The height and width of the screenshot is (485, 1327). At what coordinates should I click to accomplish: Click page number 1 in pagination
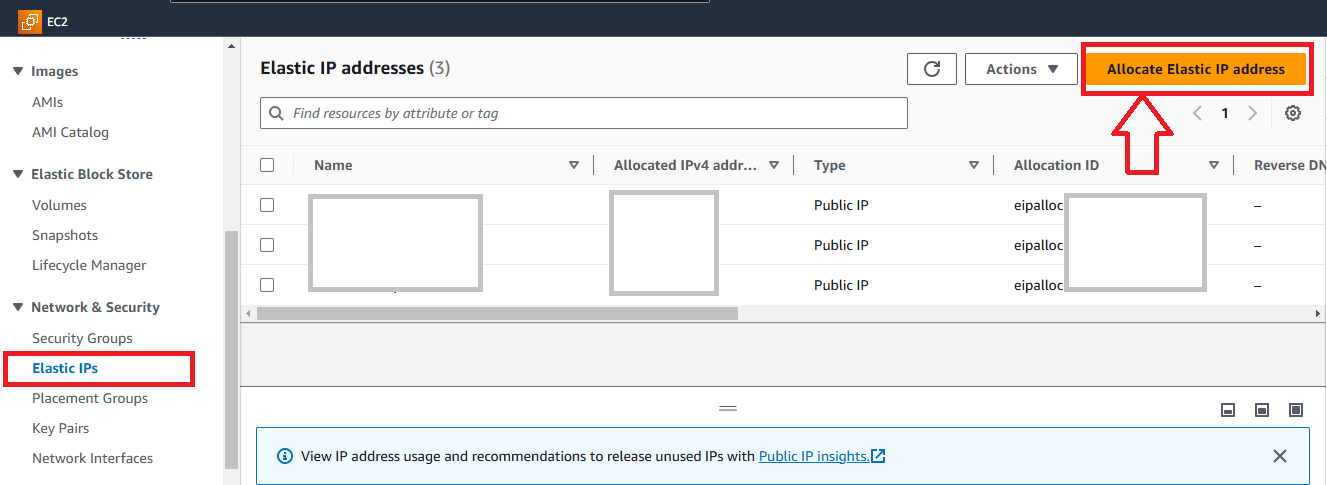pos(1225,113)
